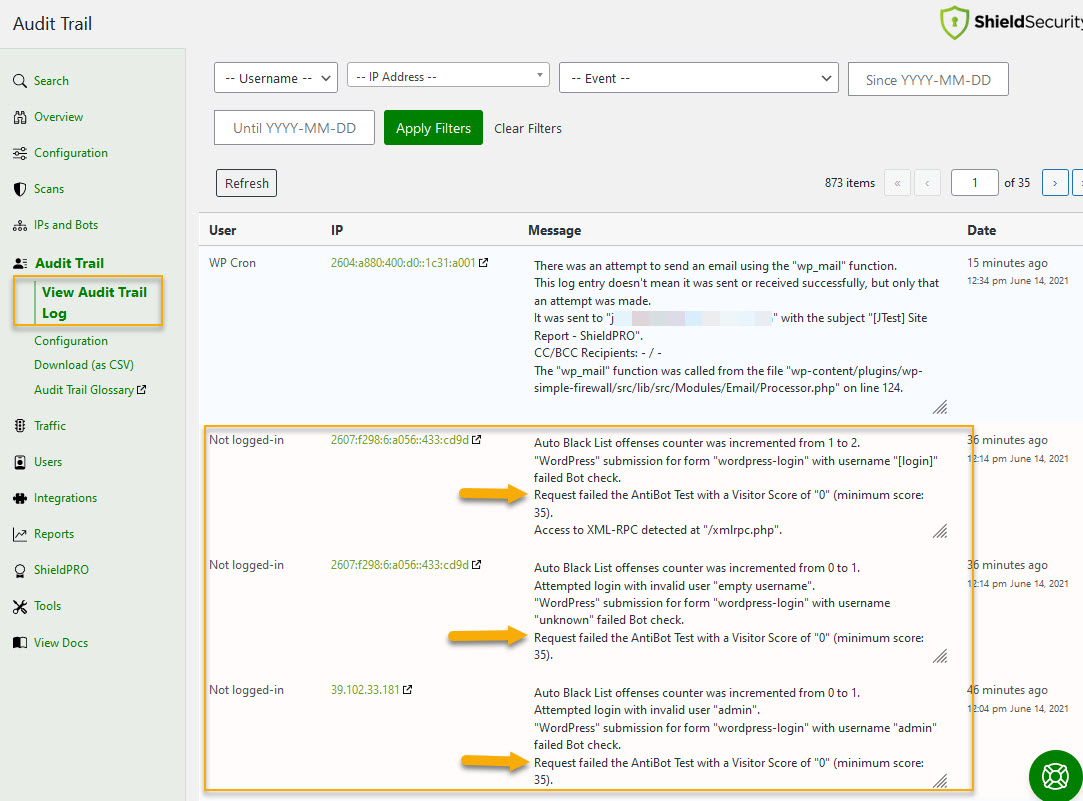Open the Tools sidebar item
Viewport: 1083px width, 801px height.
(x=48, y=606)
